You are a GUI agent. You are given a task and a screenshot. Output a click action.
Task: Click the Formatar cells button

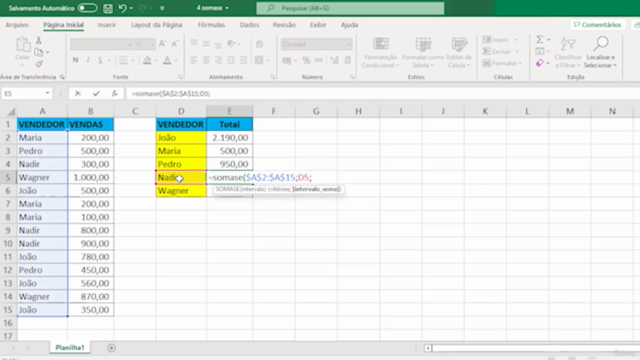point(502,63)
